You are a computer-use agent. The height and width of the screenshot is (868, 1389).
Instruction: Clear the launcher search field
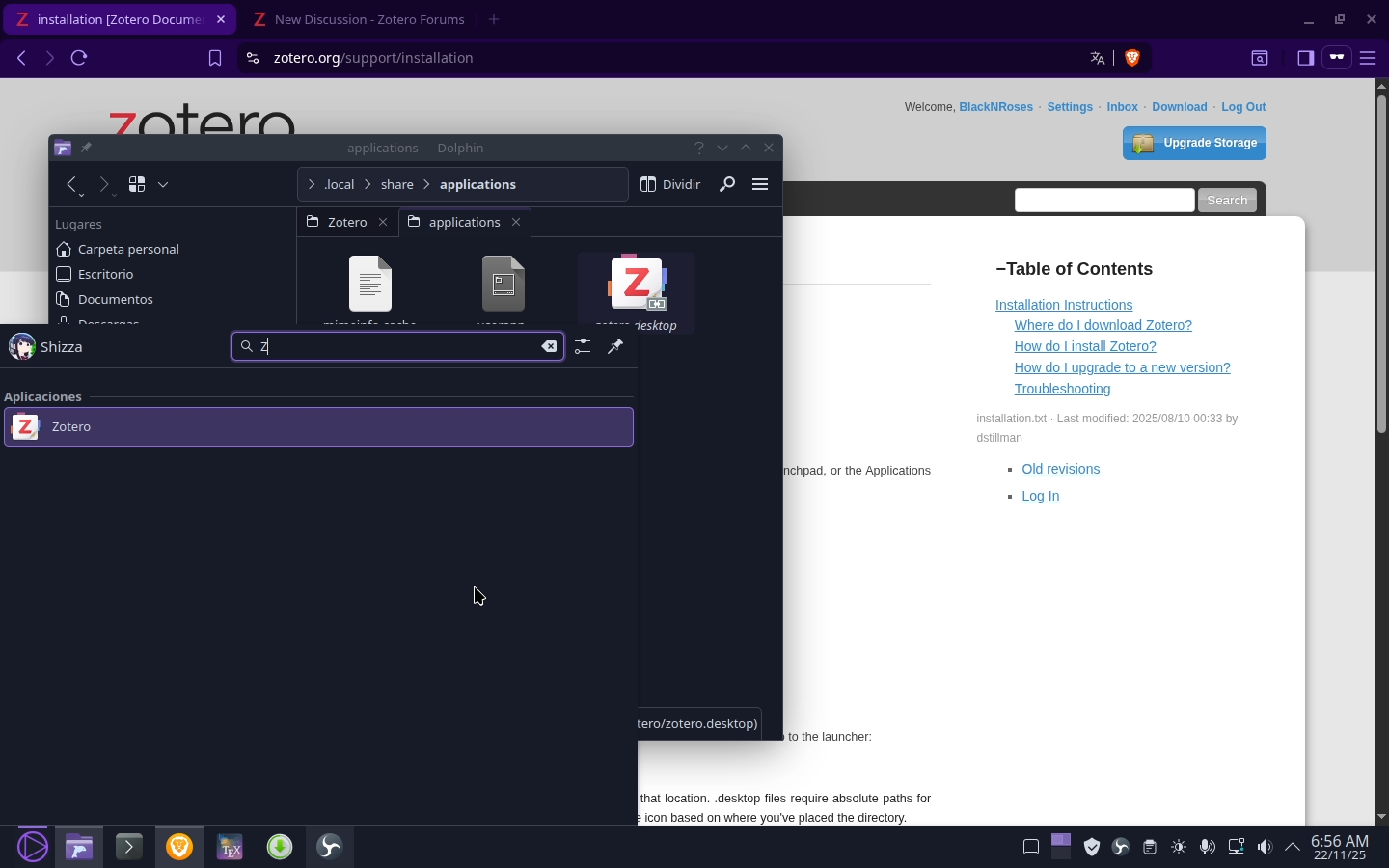click(x=550, y=347)
